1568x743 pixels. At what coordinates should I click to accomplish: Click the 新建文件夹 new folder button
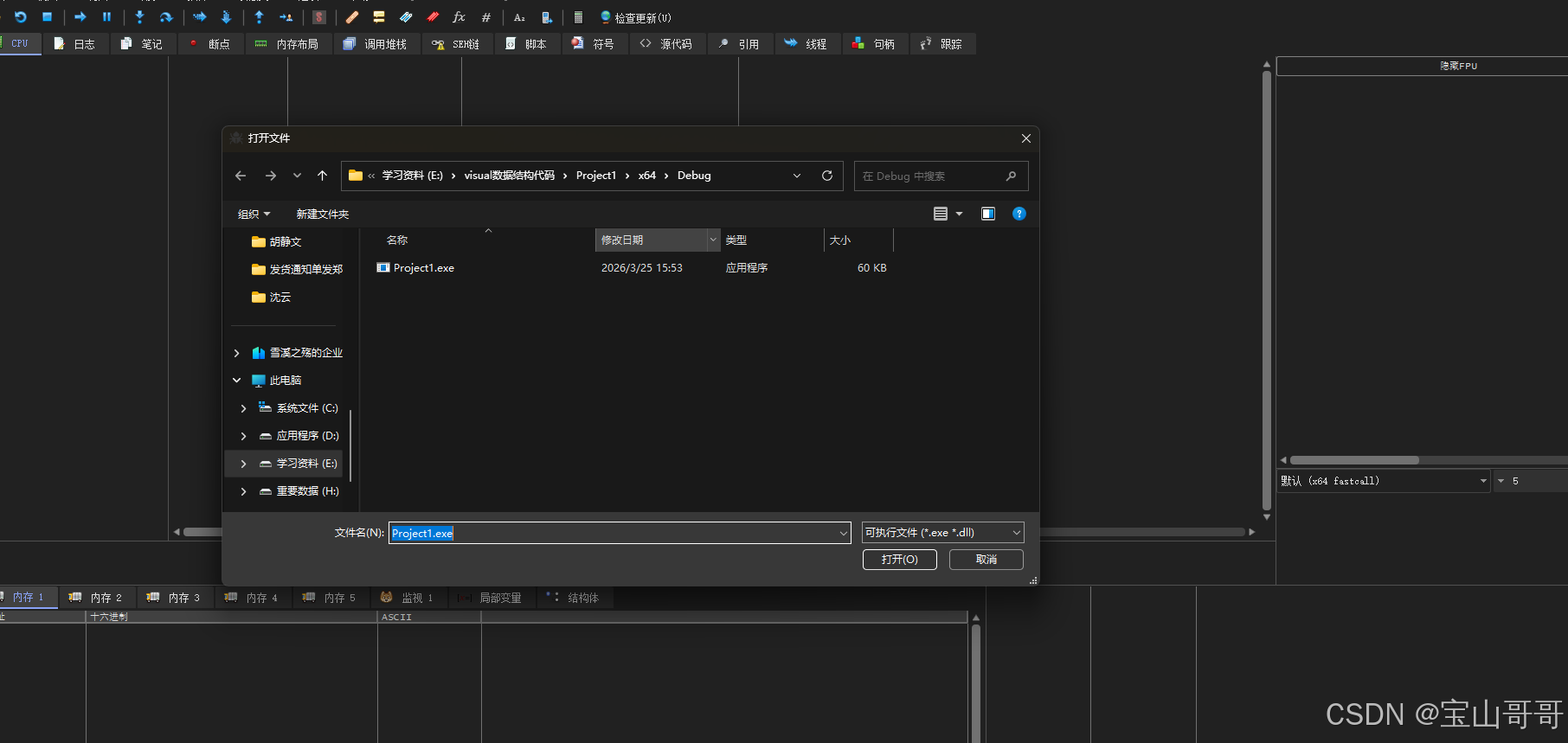point(323,214)
